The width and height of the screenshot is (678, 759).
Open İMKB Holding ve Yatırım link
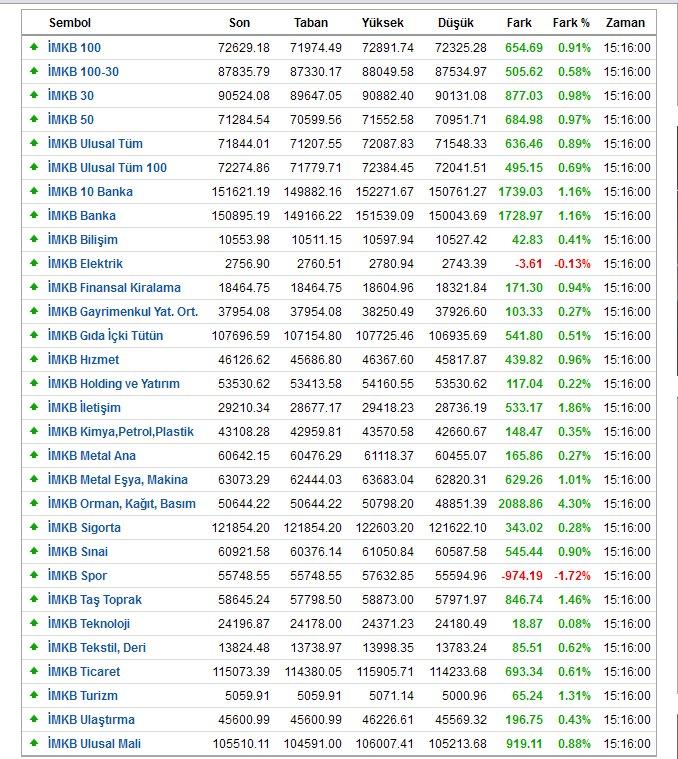pyautogui.click(x=114, y=383)
